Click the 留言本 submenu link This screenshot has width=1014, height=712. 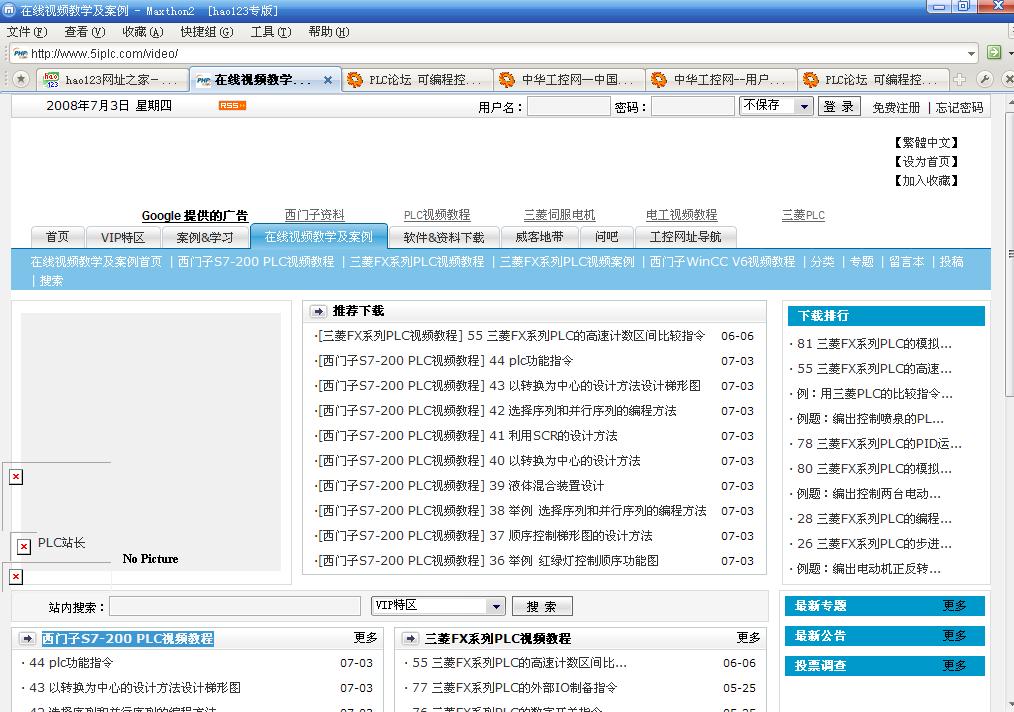906,261
